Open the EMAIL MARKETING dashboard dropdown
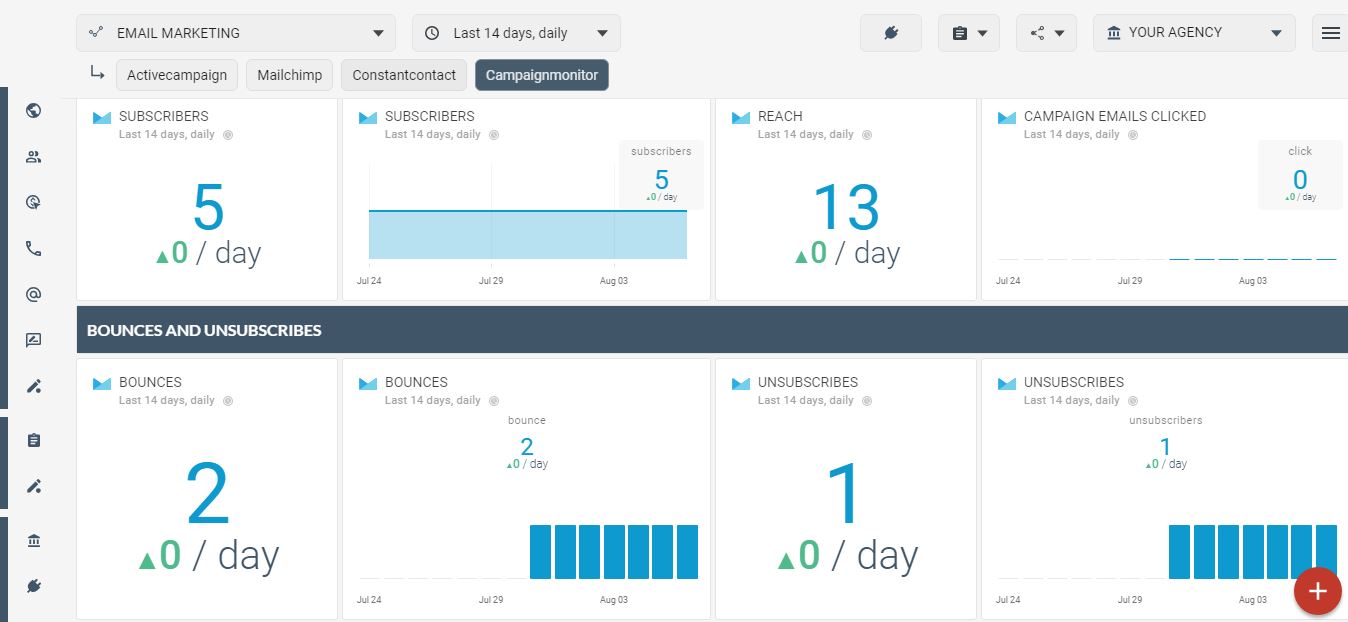The height and width of the screenshot is (622, 1348). 236,33
